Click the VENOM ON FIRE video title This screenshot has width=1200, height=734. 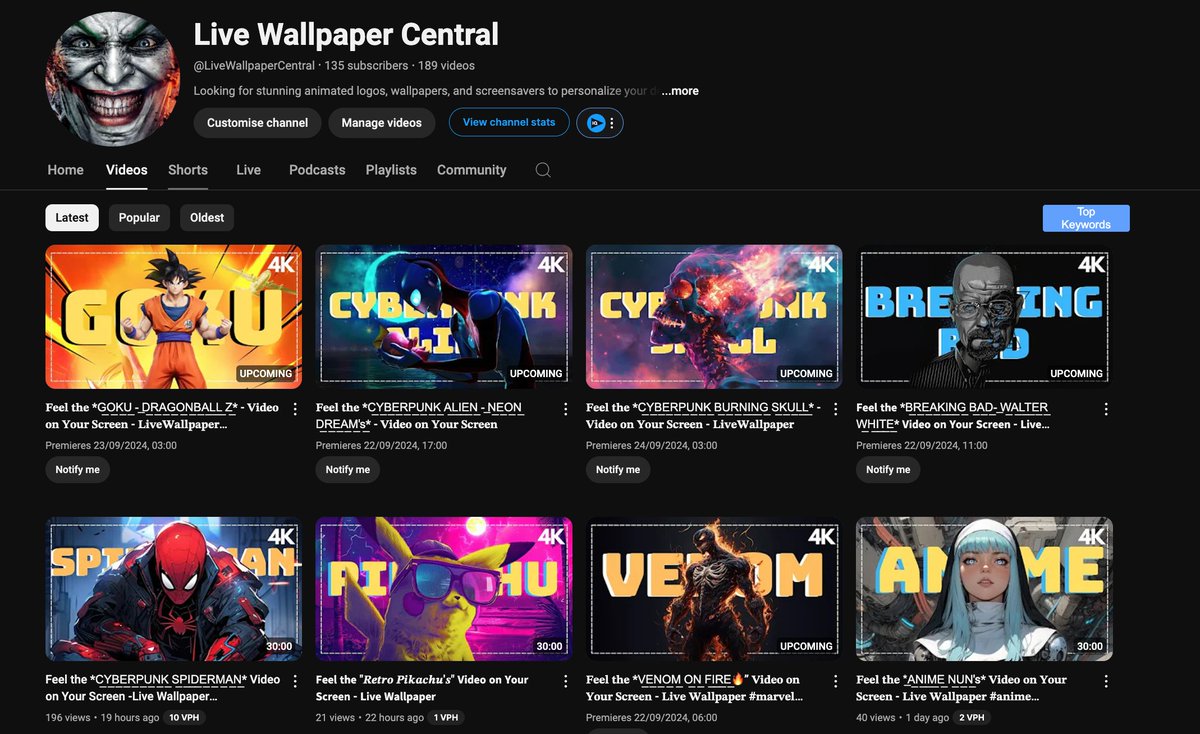click(693, 688)
